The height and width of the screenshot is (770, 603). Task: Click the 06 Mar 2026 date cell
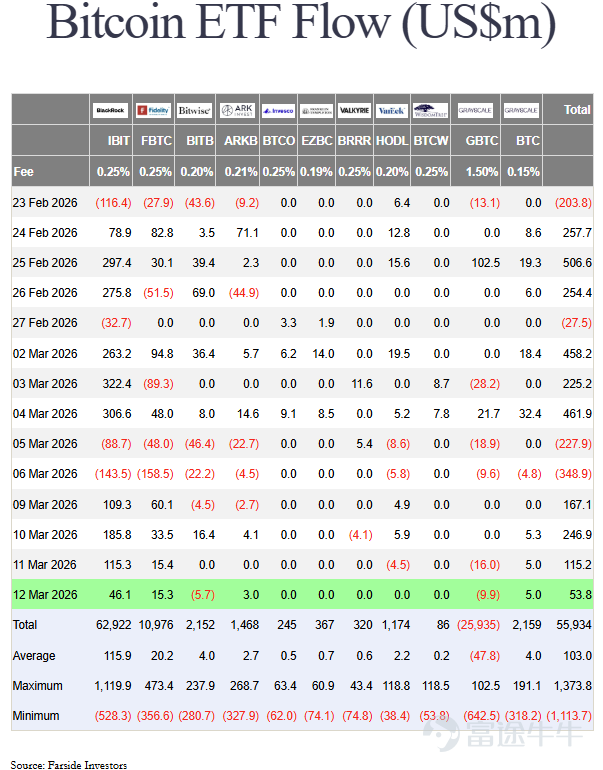[45, 474]
